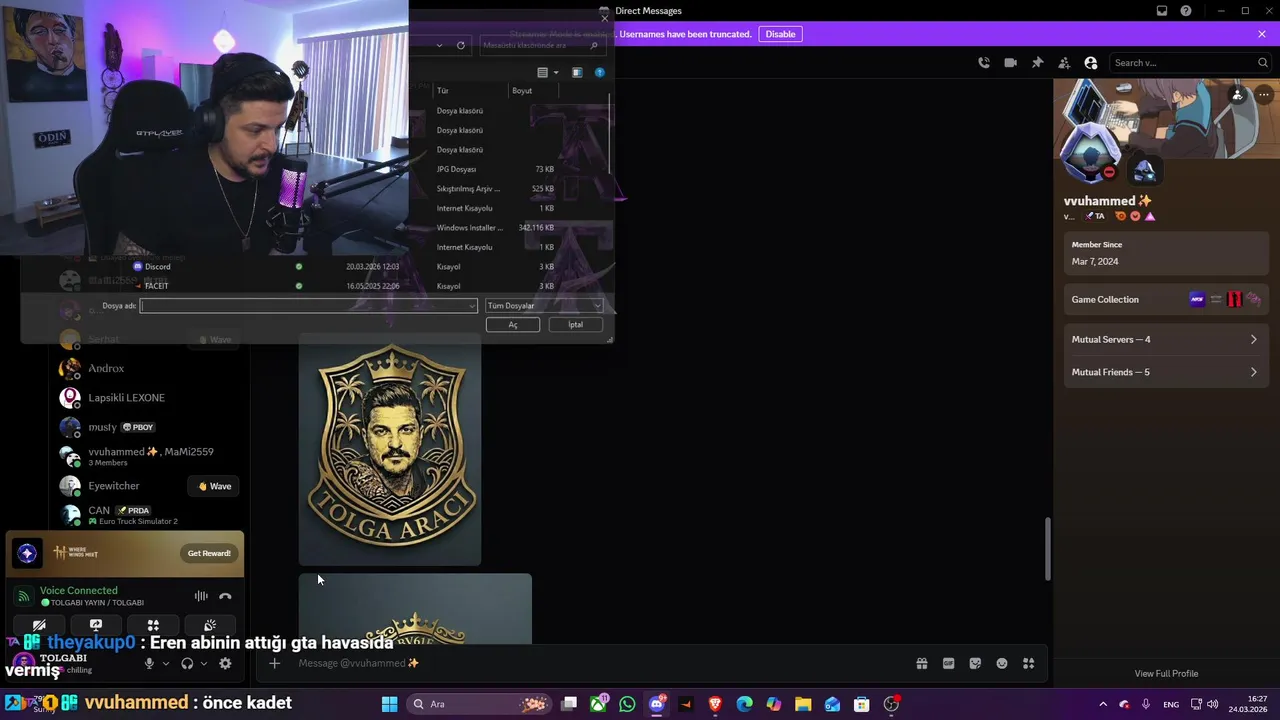Open help icon in the file dialog

600,72
